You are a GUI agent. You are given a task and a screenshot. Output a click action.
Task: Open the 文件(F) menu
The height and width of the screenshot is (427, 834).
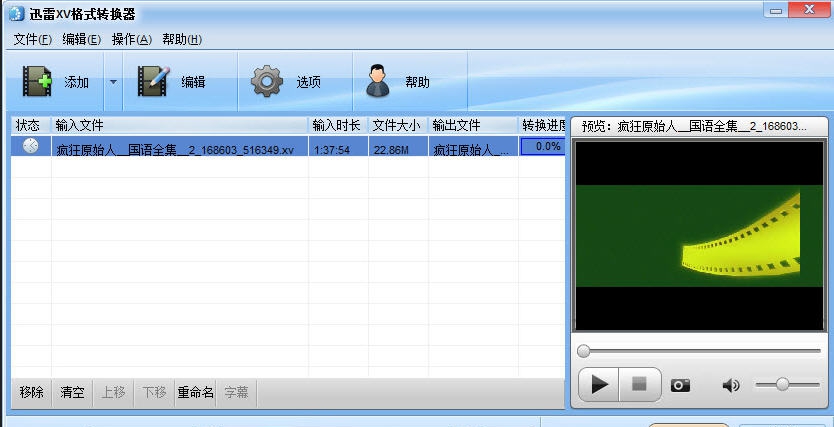pos(32,39)
